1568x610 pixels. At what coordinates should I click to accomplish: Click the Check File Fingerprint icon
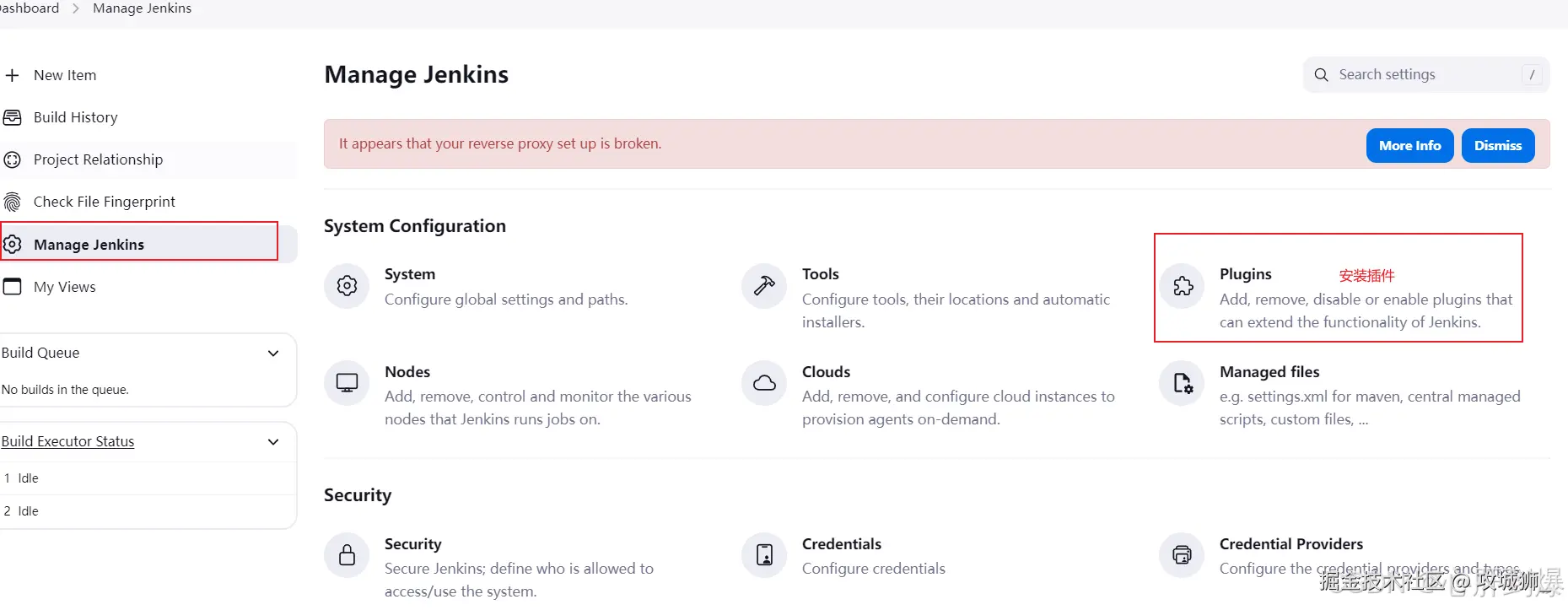[x=13, y=202]
